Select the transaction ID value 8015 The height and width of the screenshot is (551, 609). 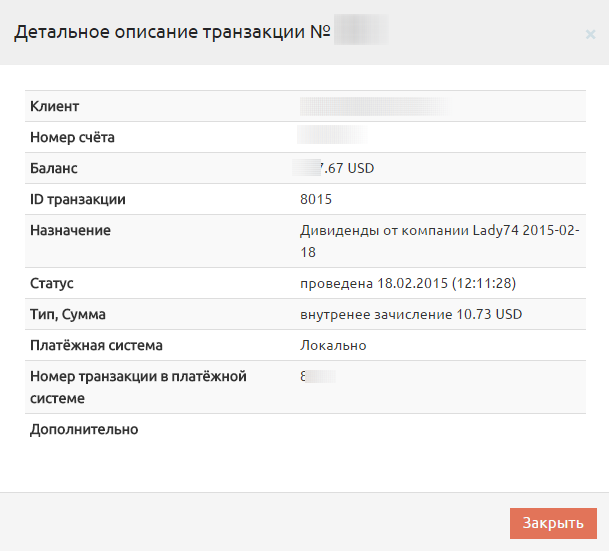click(x=316, y=199)
